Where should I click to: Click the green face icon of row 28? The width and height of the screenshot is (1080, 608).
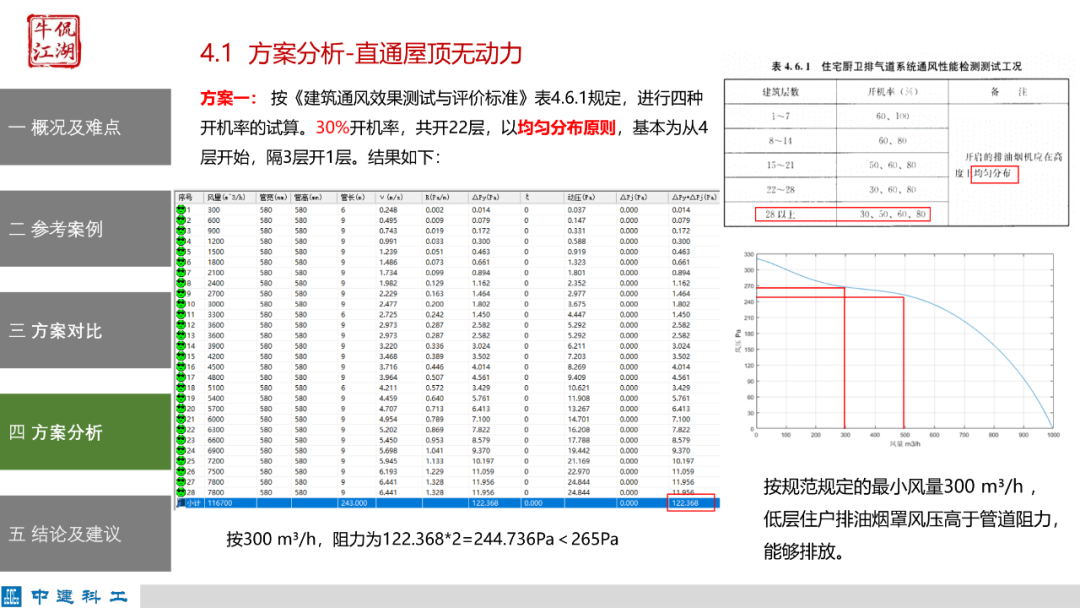(x=181, y=492)
